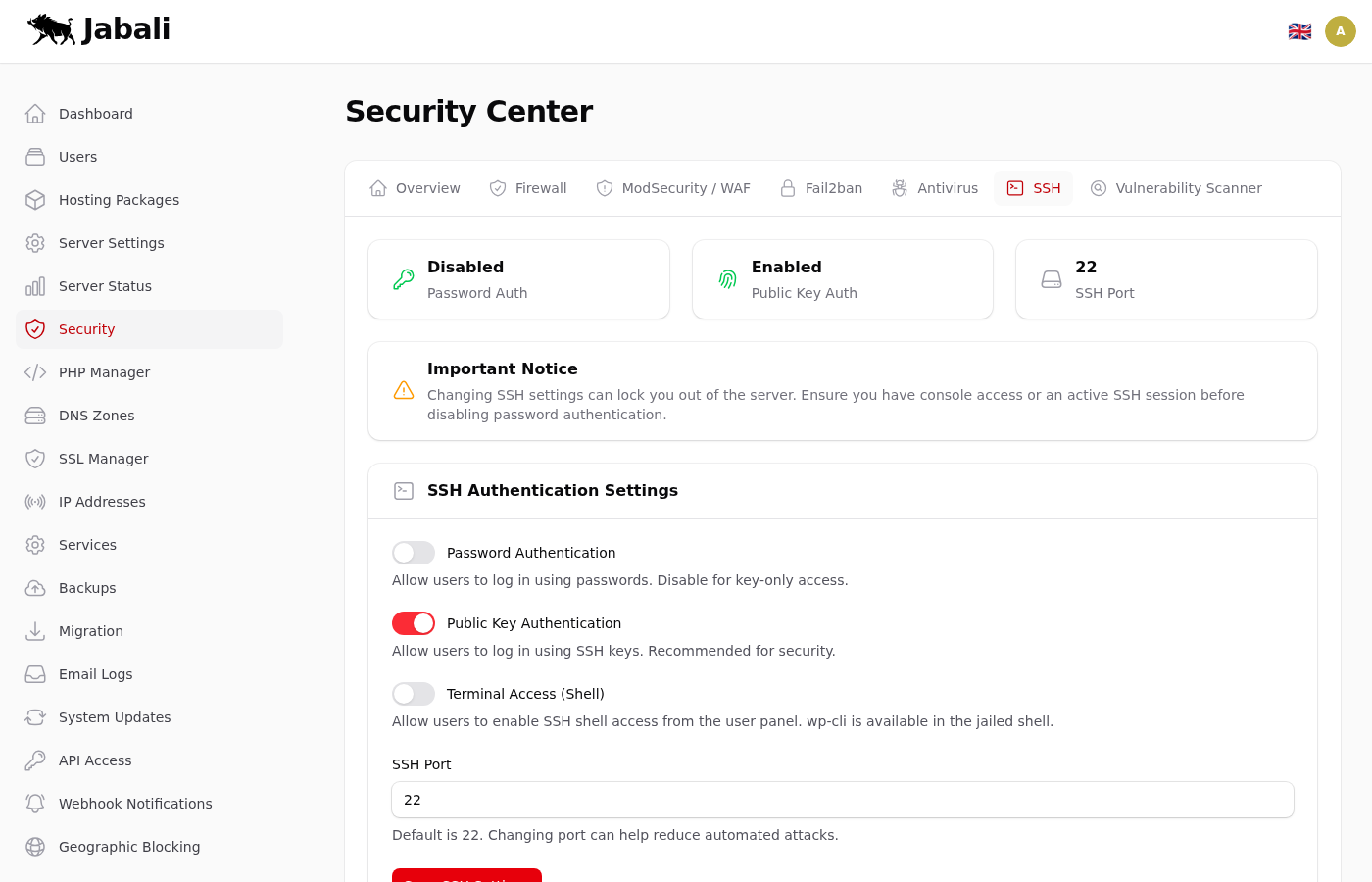Switch to the Firewall tab
The width and height of the screenshot is (1372, 882).
528,188
